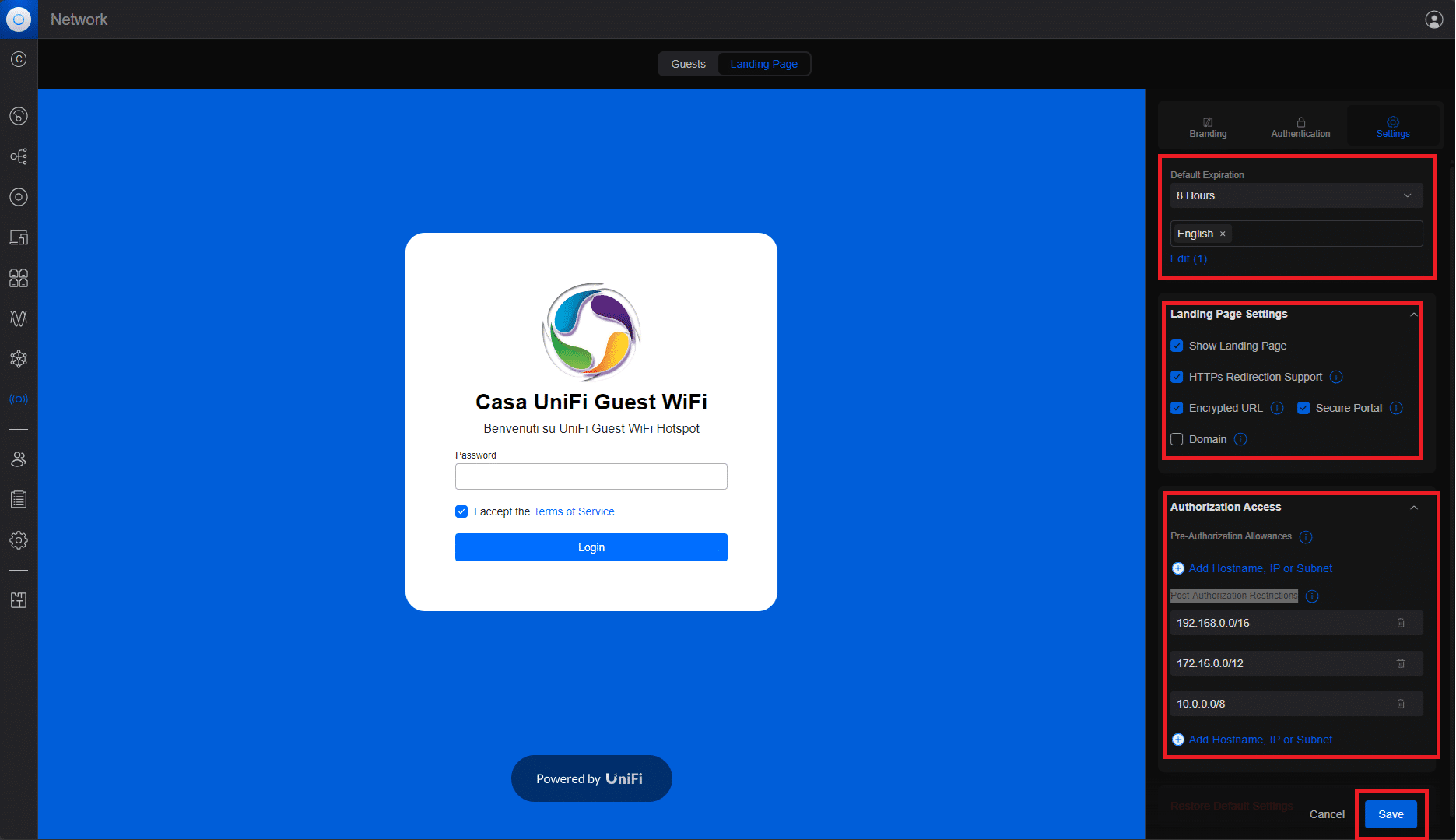Viewport: 1456px width, 840px height.
Task: Open the System Log list icon
Action: click(19, 500)
